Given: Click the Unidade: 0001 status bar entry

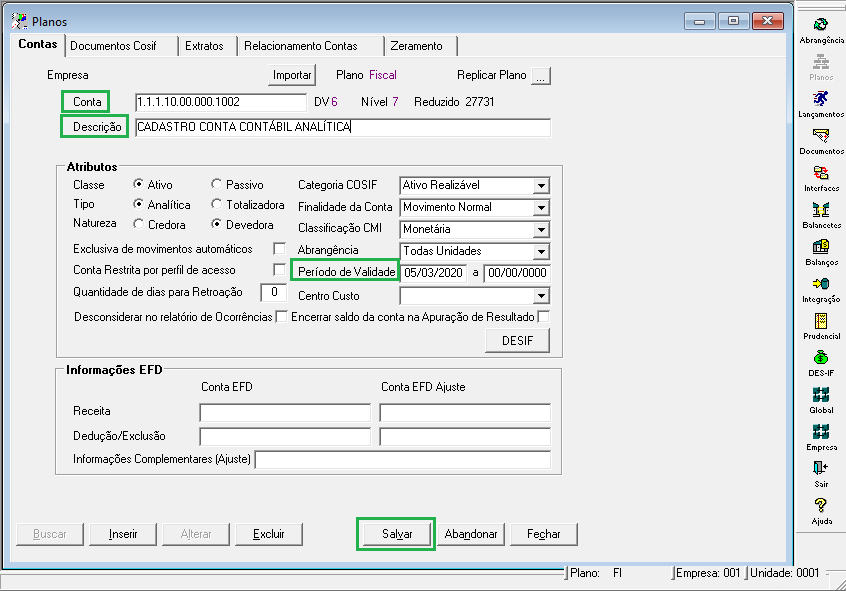Looking at the screenshot, I should [x=784, y=573].
